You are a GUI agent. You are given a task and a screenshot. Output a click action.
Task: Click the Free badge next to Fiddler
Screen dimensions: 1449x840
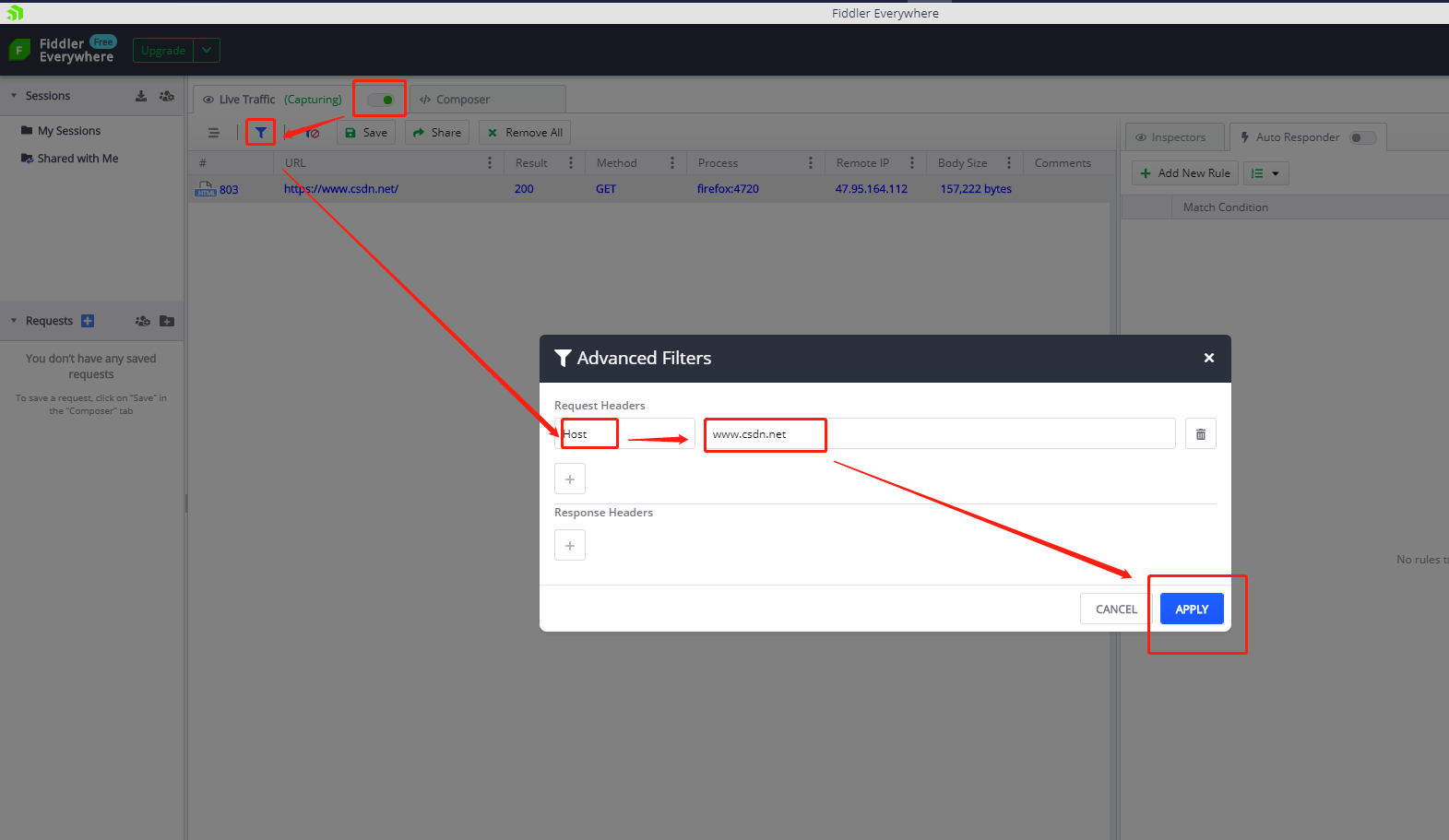coord(103,41)
